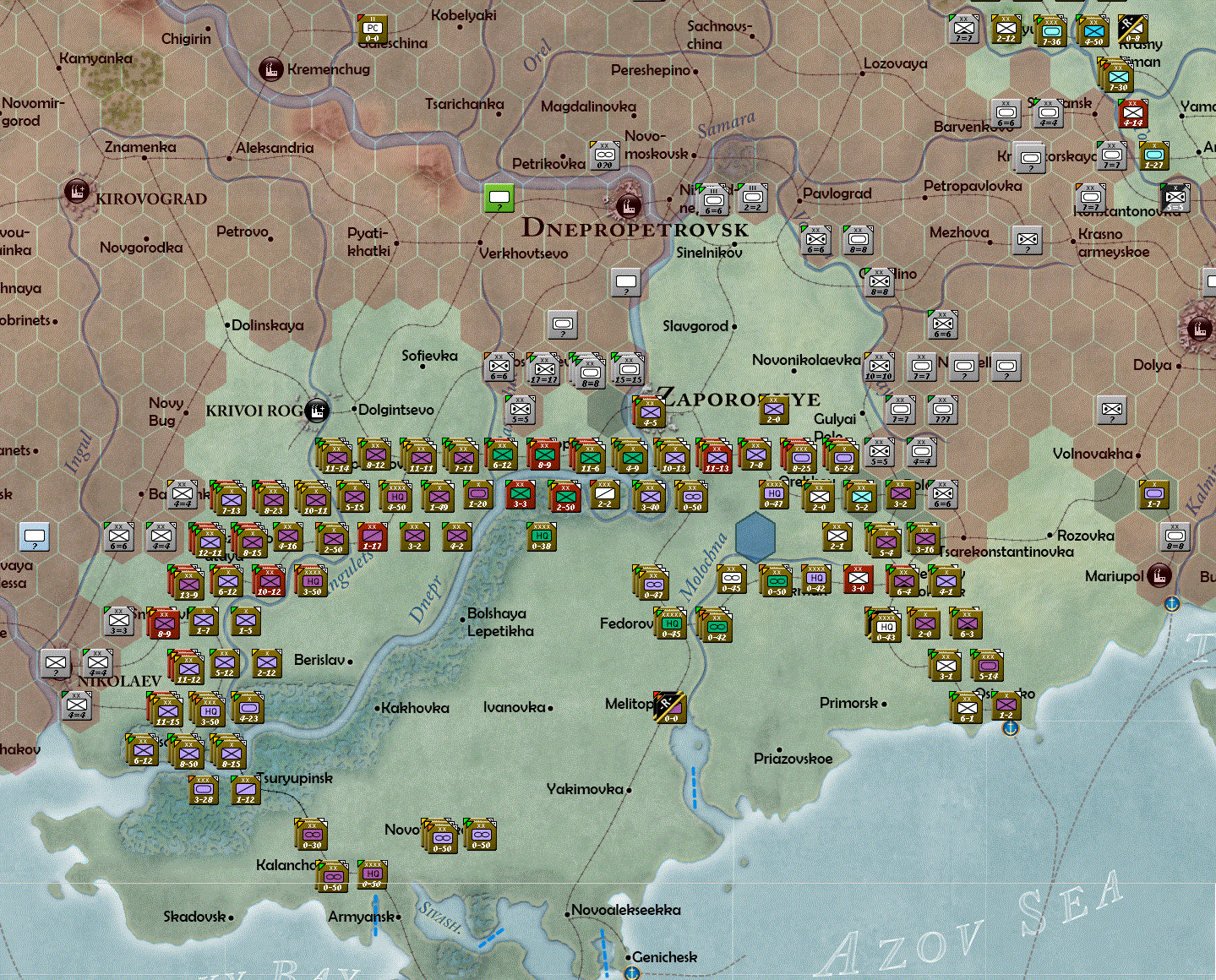Click the Dnepropetrovsk city factory icon
Image resolution: width=1216 pixels, height=980 pixels.
tap(628, 205)
